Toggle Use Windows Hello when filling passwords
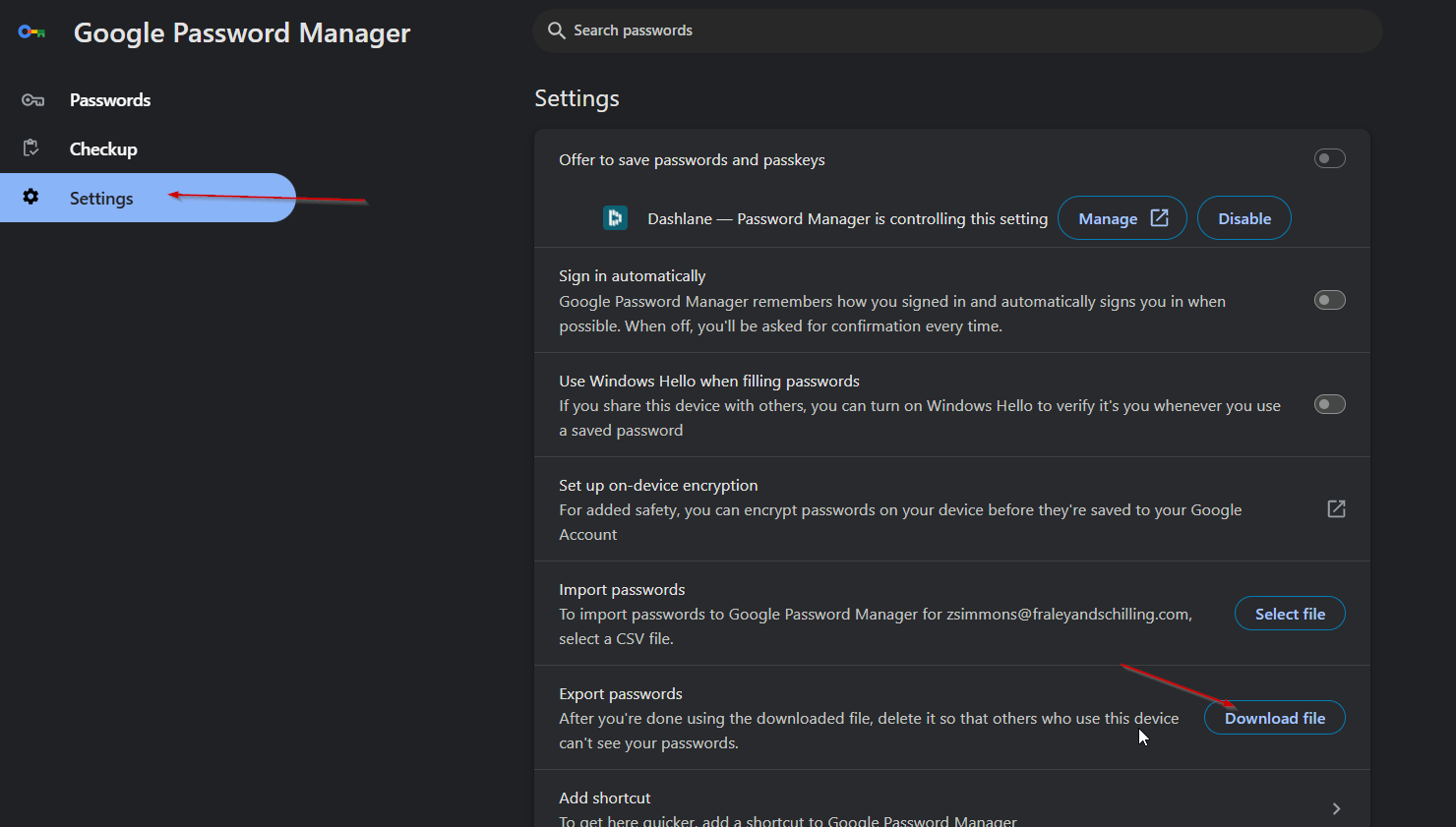Image resolution: width=1456 pixels, height=827 pixels. pyautogui.click(x=1330, y=404)
